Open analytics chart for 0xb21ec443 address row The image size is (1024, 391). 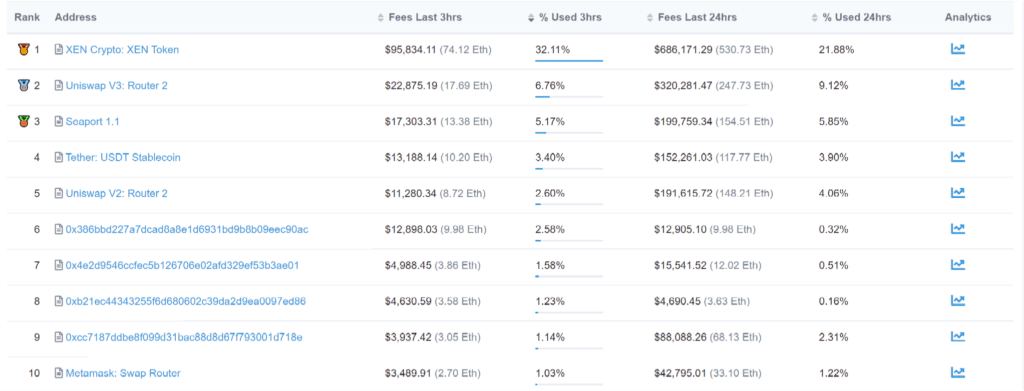(x=957, y=300)
